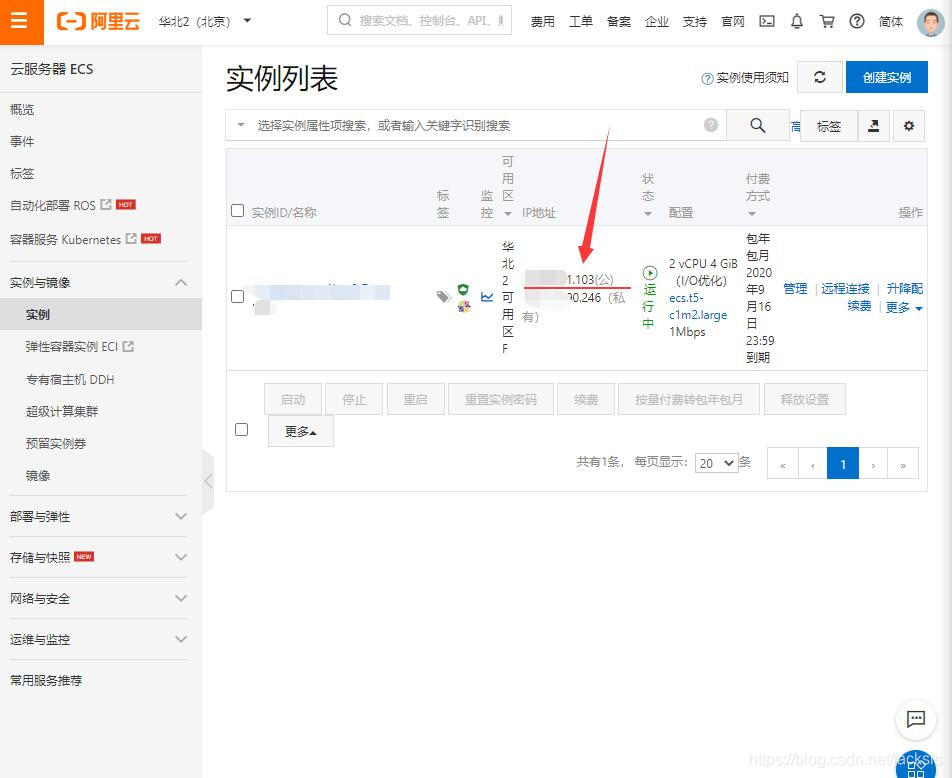The image size is (952, 778).
Task: Open the shopping cart icon
Action: point(826,21)
